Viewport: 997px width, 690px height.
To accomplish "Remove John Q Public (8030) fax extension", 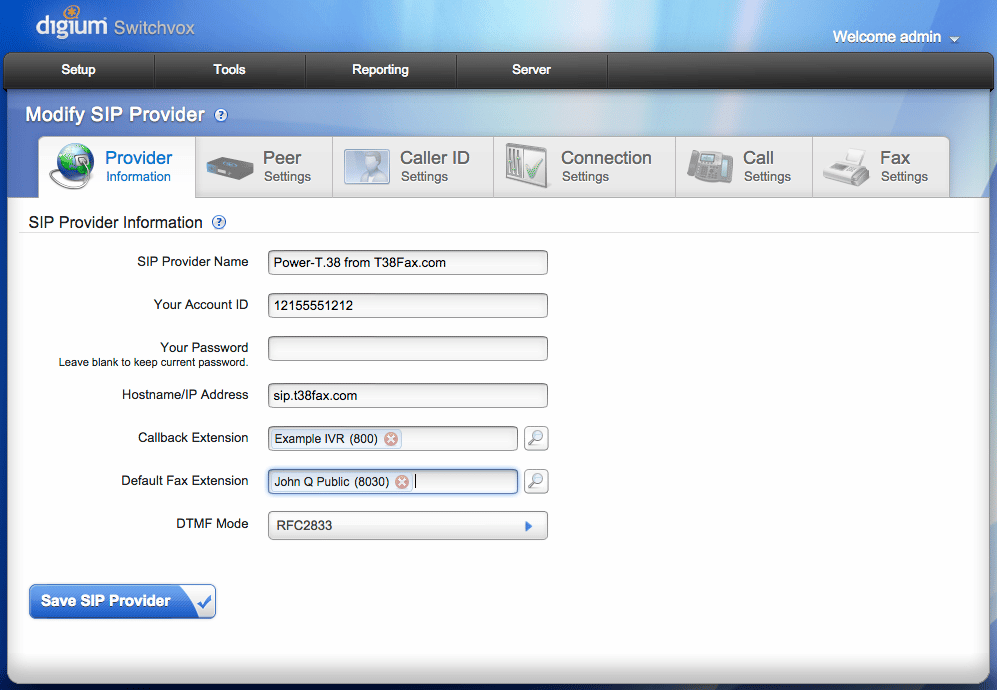I will [x=402, y=482].
